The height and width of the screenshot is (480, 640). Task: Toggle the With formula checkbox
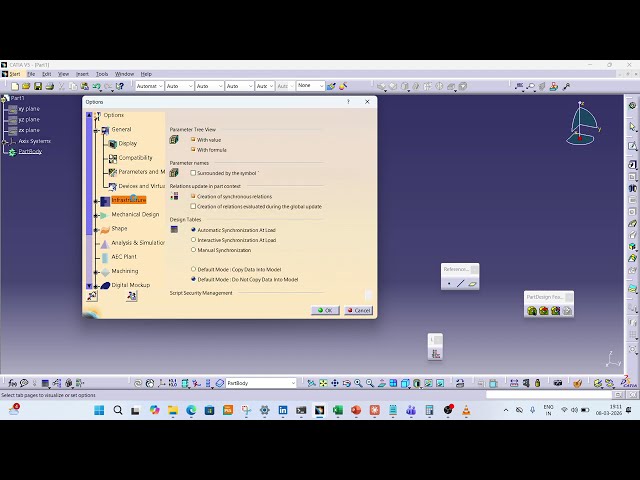pos(193,150)
